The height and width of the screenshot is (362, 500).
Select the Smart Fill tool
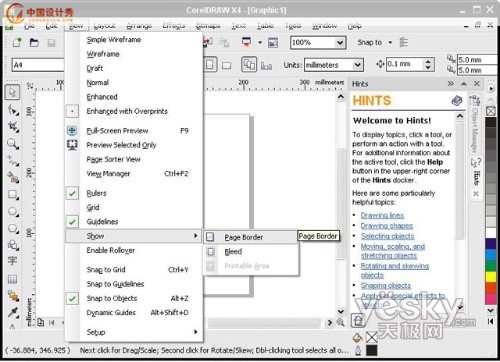[x=13, y=177]
